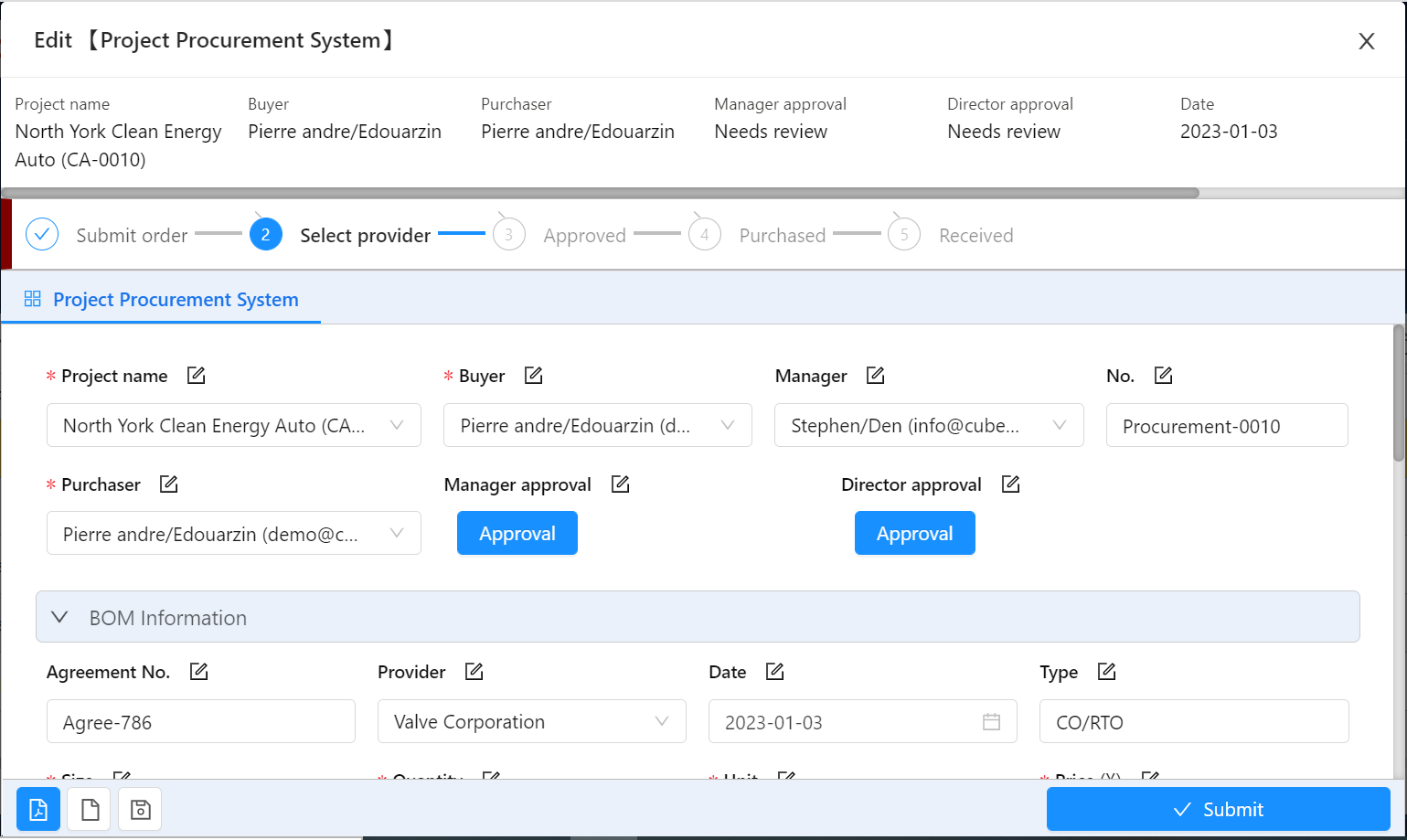The height and width of the screenshot is (840, 1407).
Task: Click the edit icon next to Purchaser
Action: [x=168, y=484]
